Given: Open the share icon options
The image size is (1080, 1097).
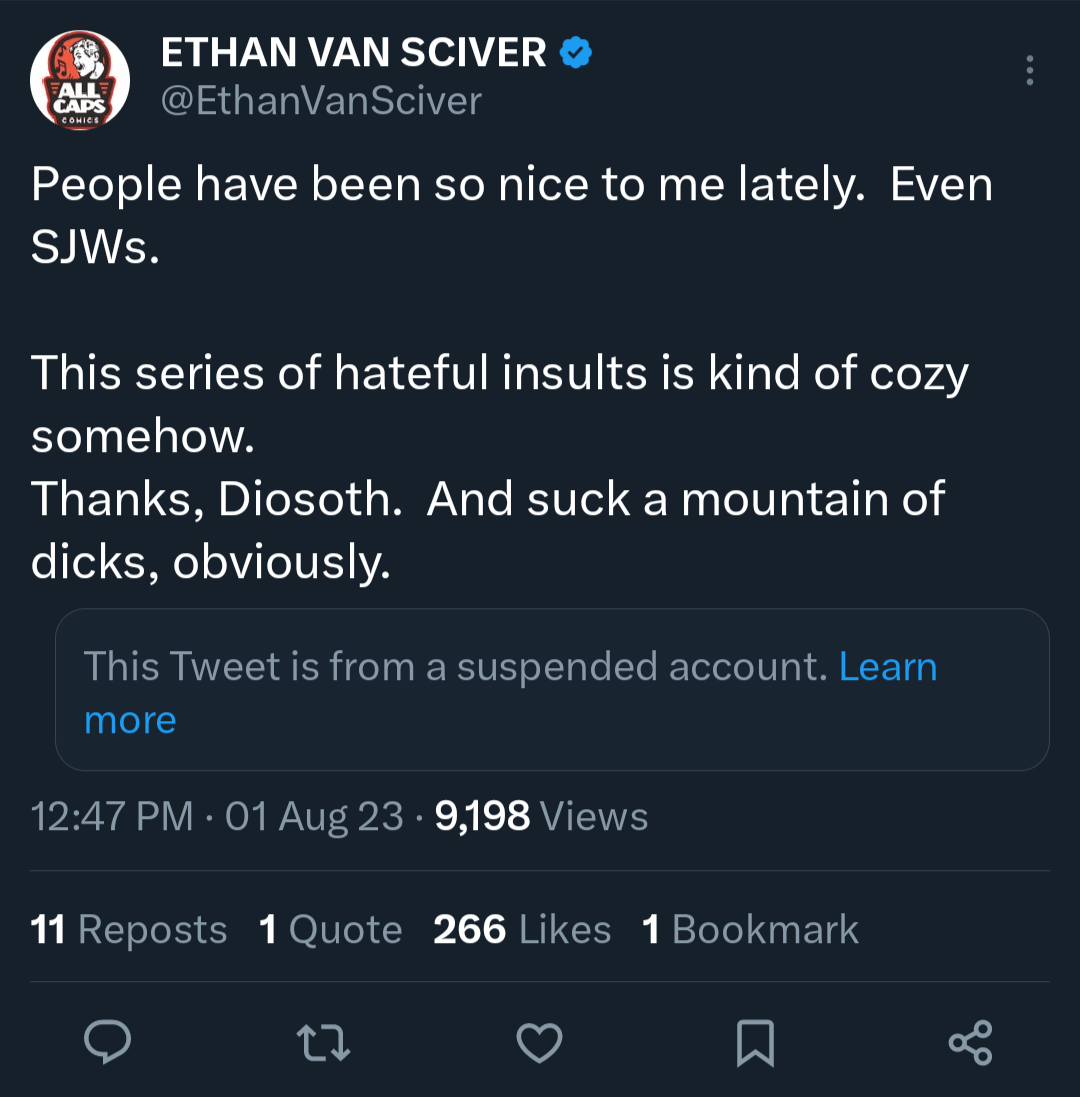Looking at the screenshot, I should pos(970,1042).
